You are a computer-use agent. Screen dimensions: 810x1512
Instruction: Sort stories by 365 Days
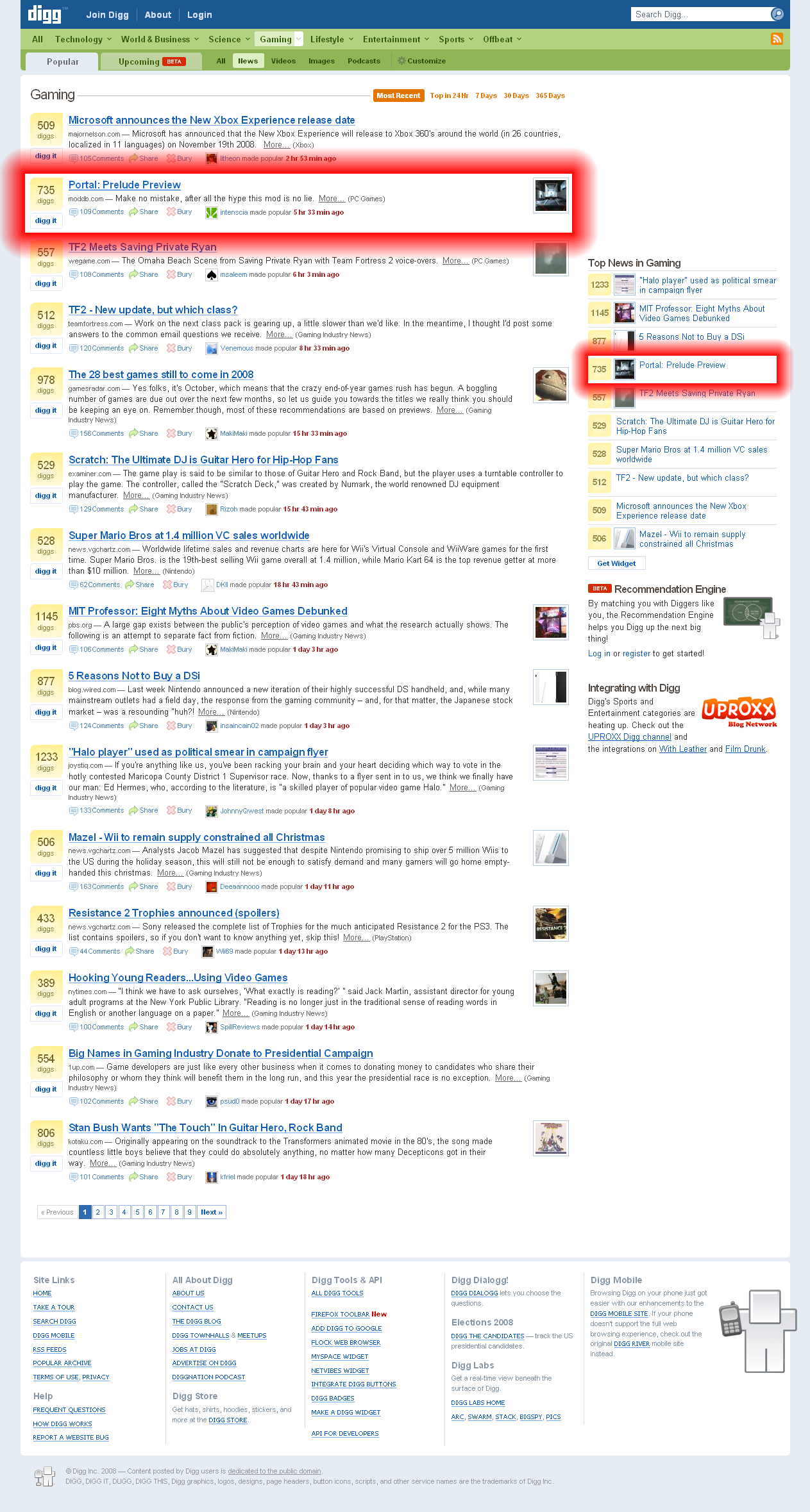(550, 96)
